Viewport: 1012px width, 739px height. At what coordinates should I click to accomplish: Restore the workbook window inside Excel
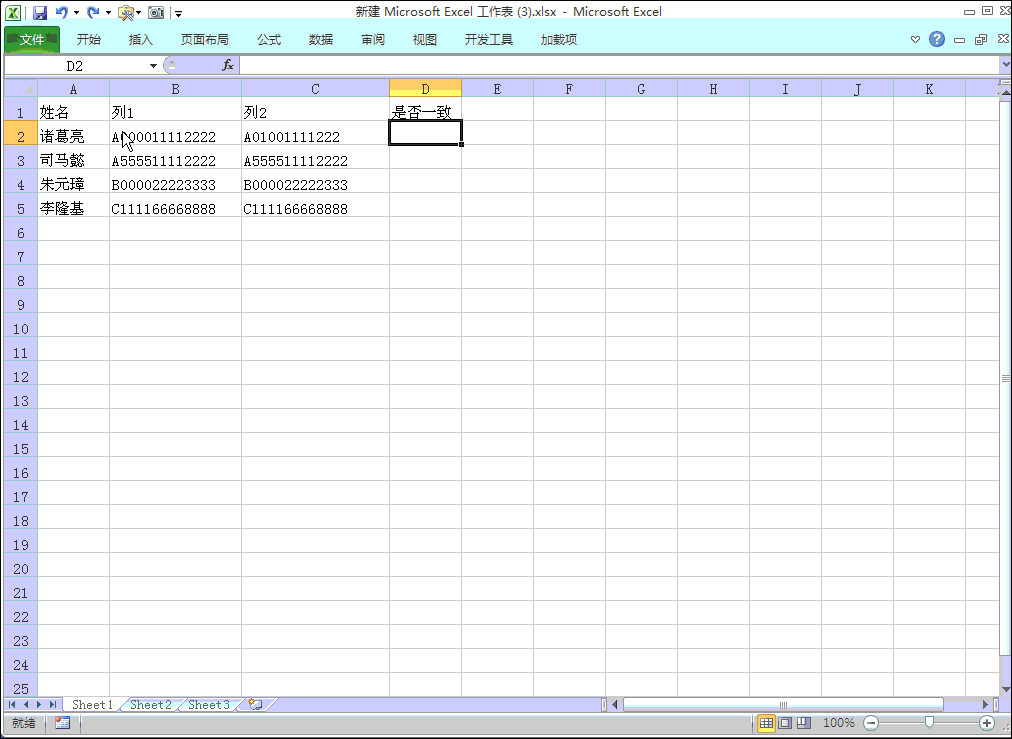tap(981, 40)
